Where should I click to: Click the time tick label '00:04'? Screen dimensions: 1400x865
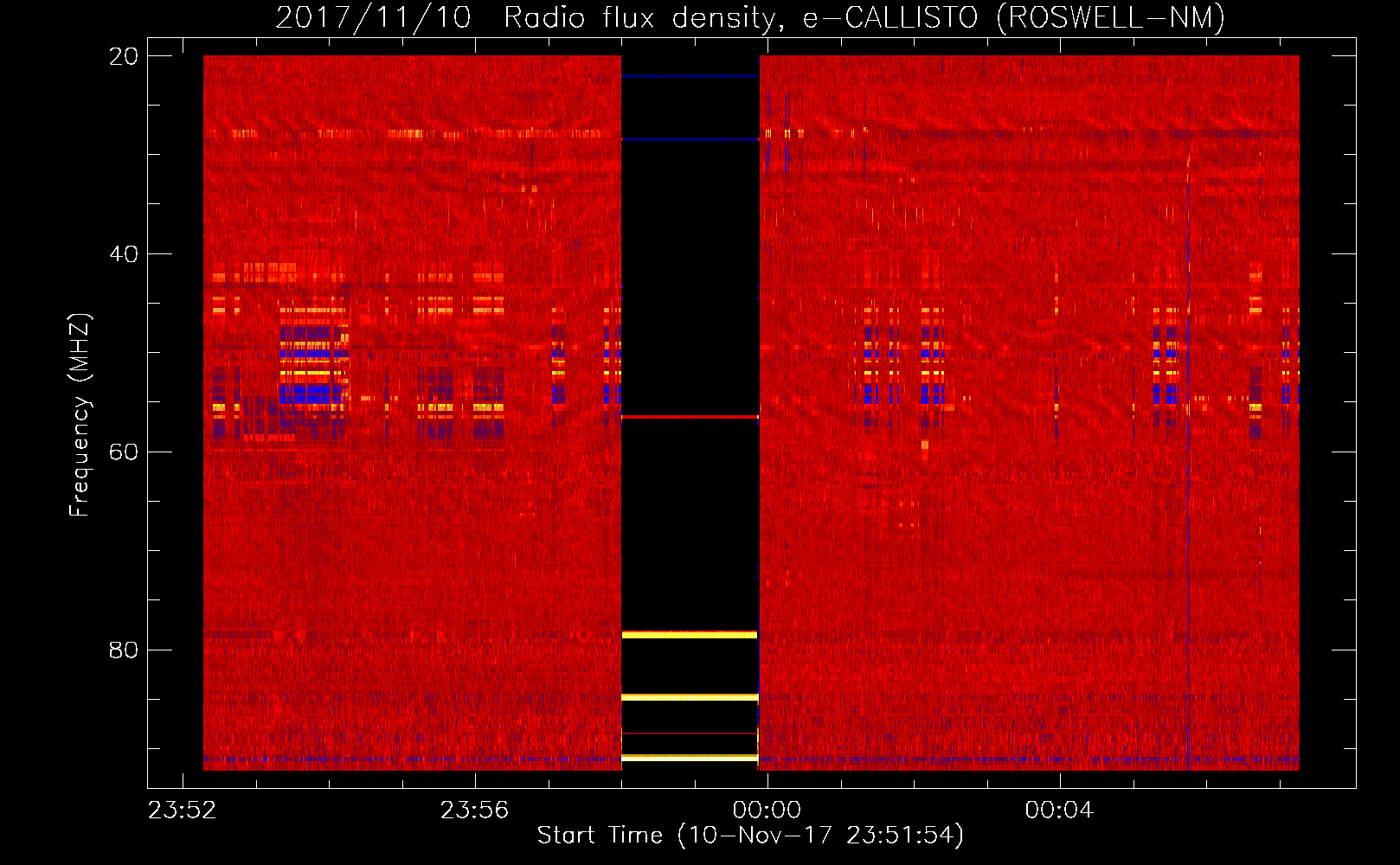point(1059,811)
